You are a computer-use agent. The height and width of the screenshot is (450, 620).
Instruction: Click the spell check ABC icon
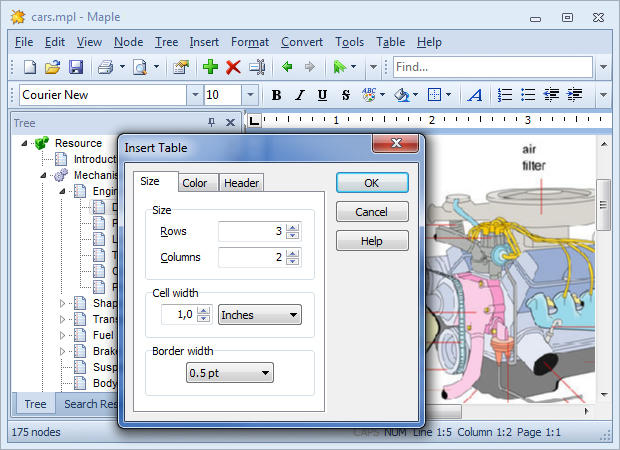point(369,95)
